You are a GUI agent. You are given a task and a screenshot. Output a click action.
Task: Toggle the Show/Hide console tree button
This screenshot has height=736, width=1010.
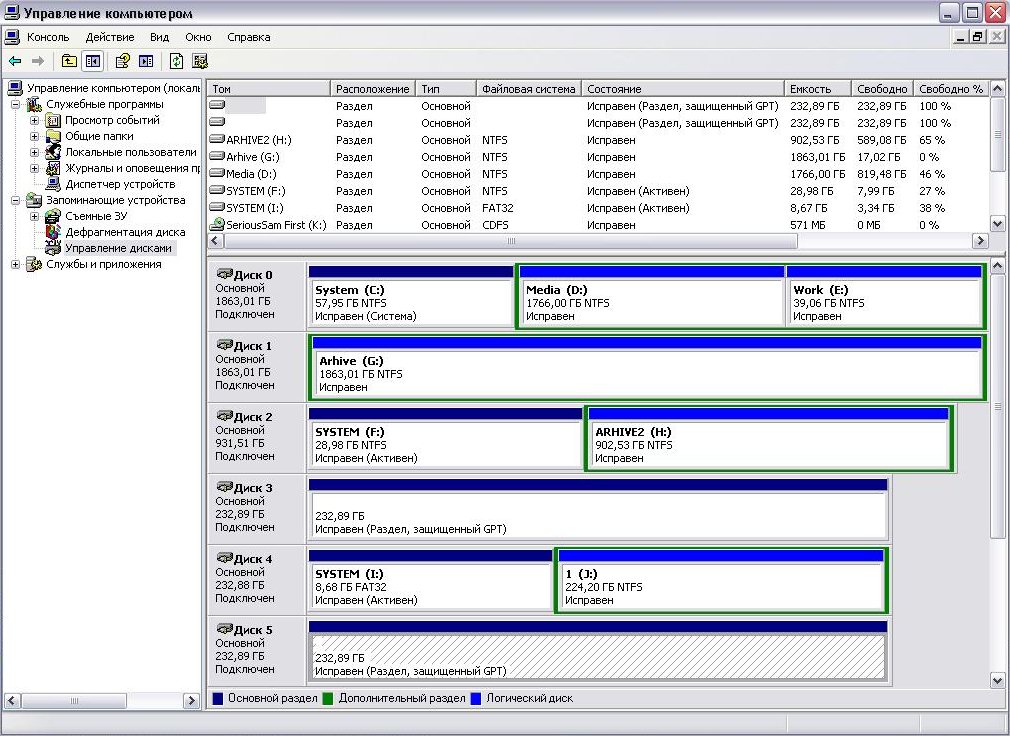93,61
